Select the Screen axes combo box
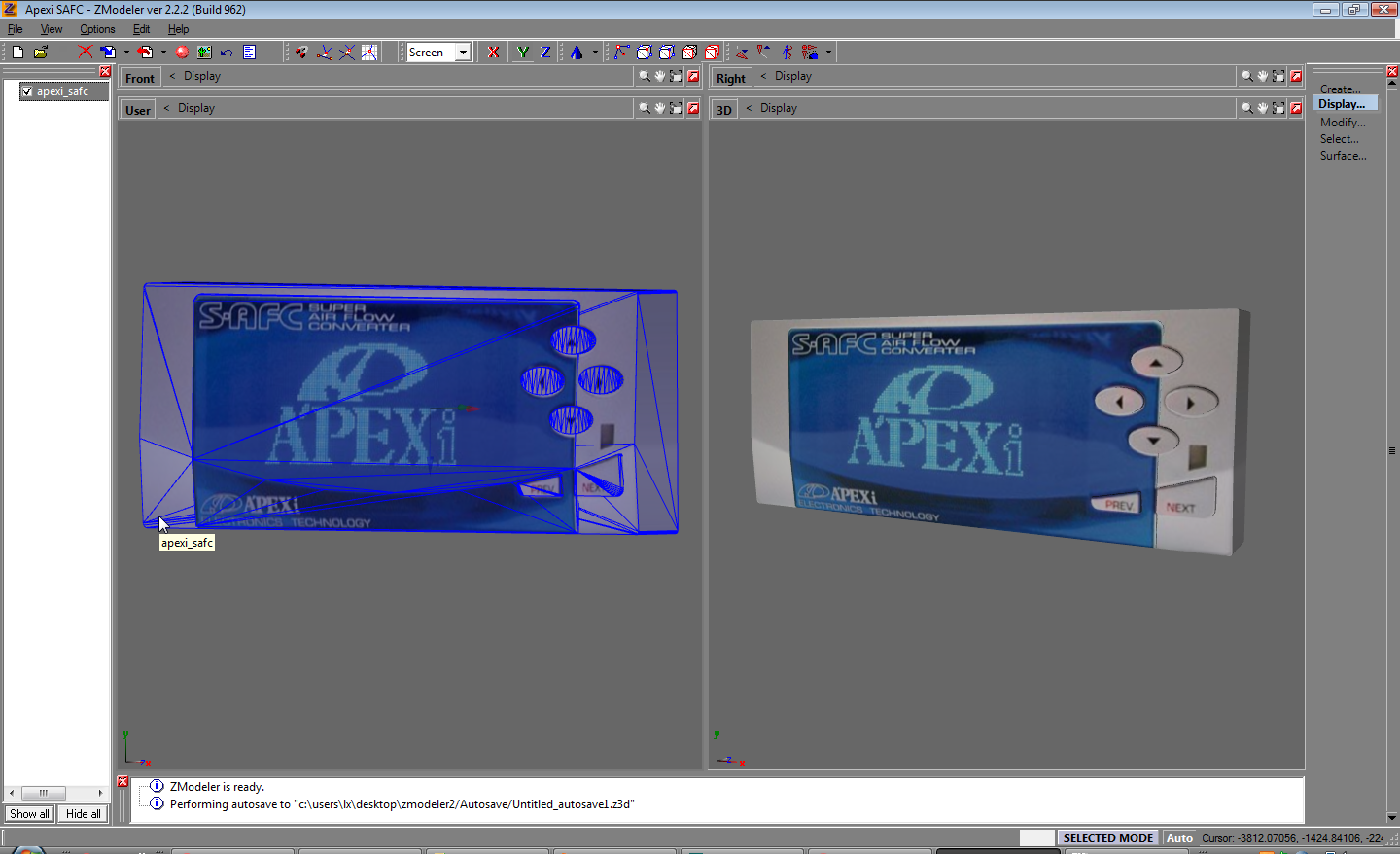 pos(438,52)
